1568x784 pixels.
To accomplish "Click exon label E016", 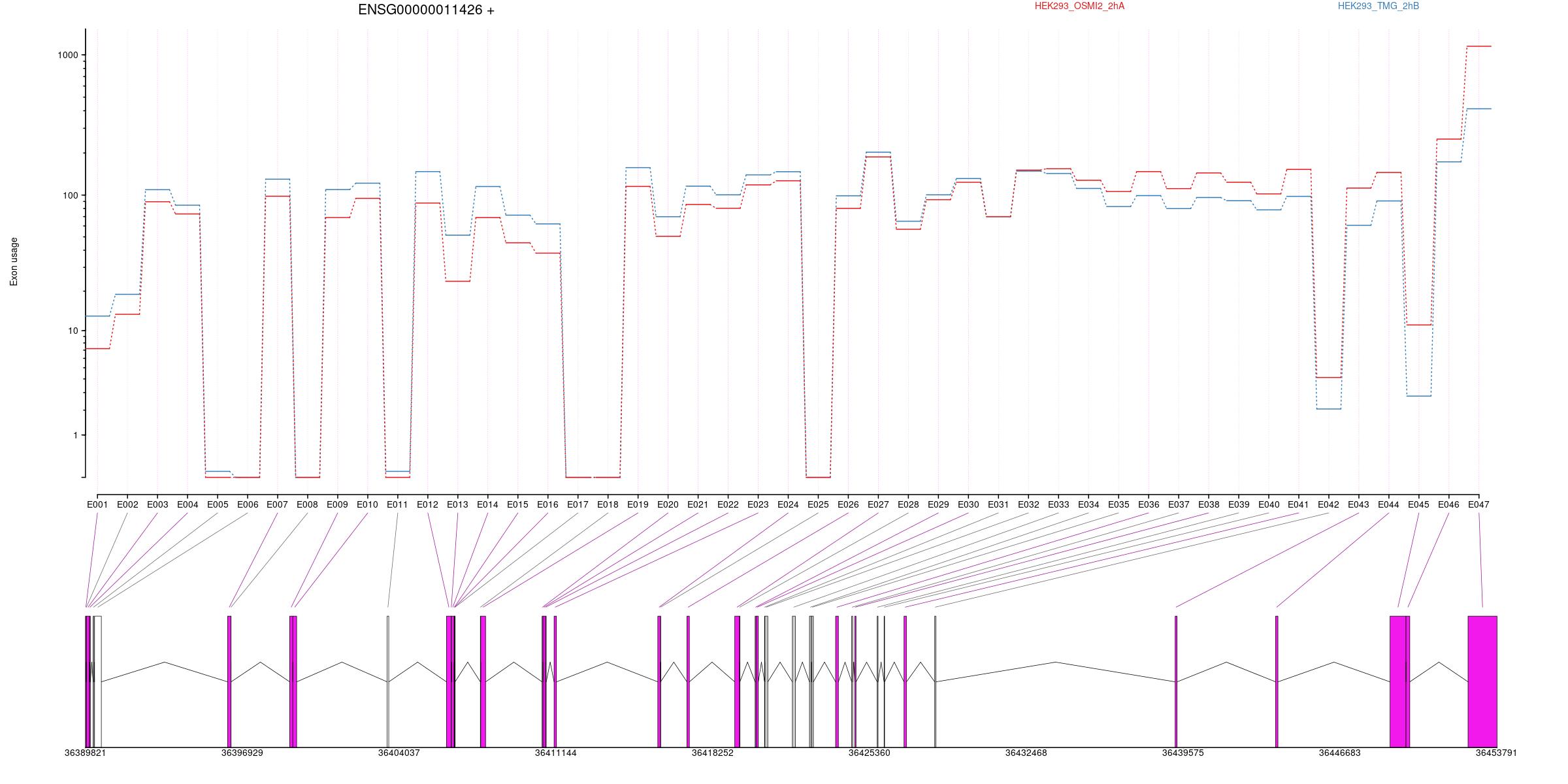I will tap(547, 504).
